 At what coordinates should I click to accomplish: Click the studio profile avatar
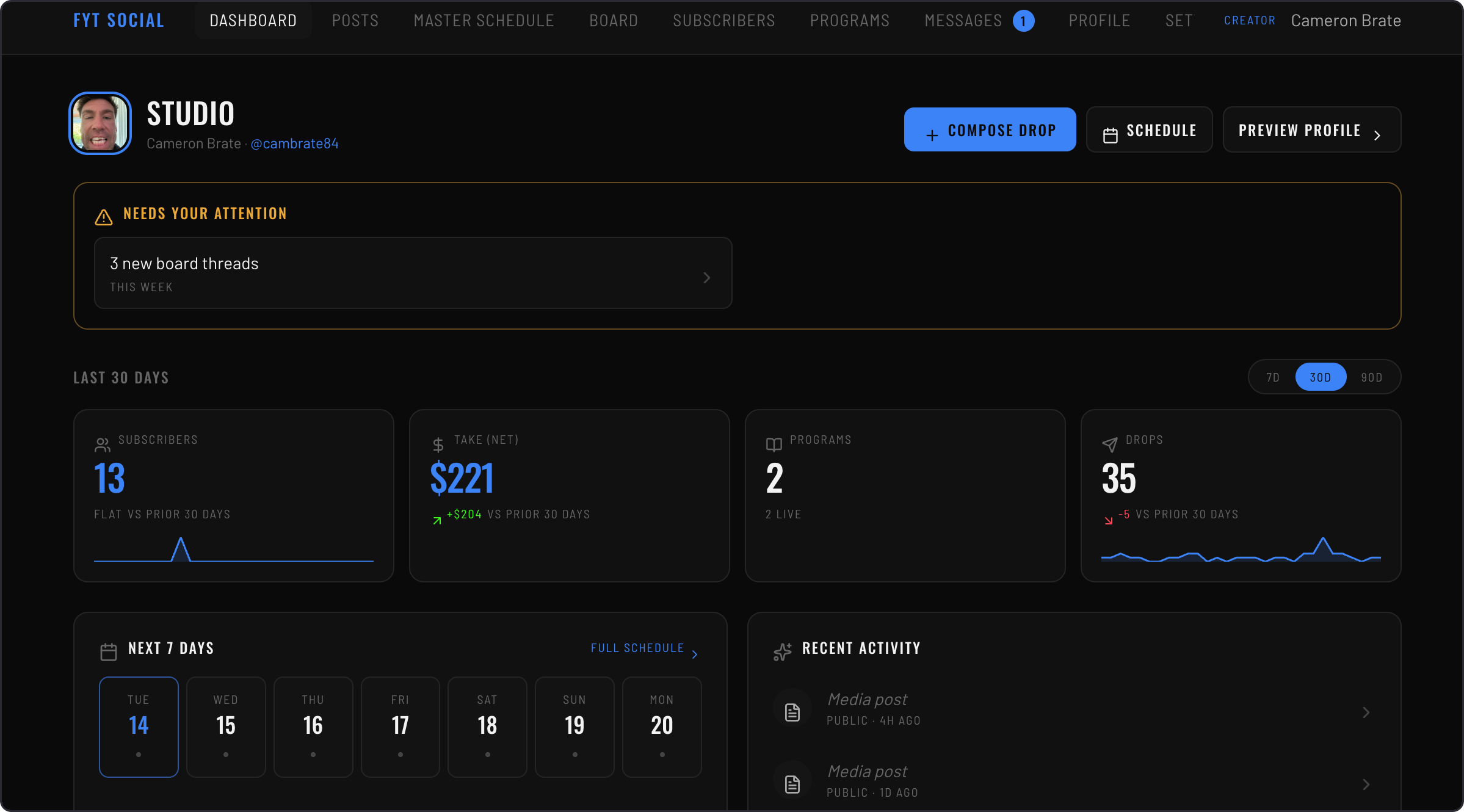click(100, 123)
